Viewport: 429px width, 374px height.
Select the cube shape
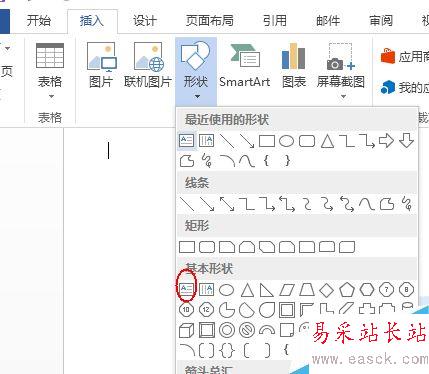[x=186, y=331]
